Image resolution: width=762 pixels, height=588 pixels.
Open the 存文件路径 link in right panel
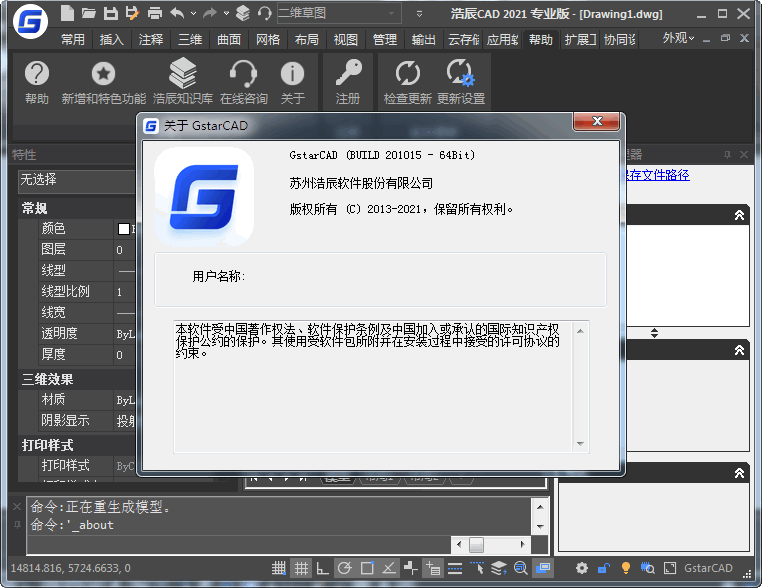tap(658, 175)
